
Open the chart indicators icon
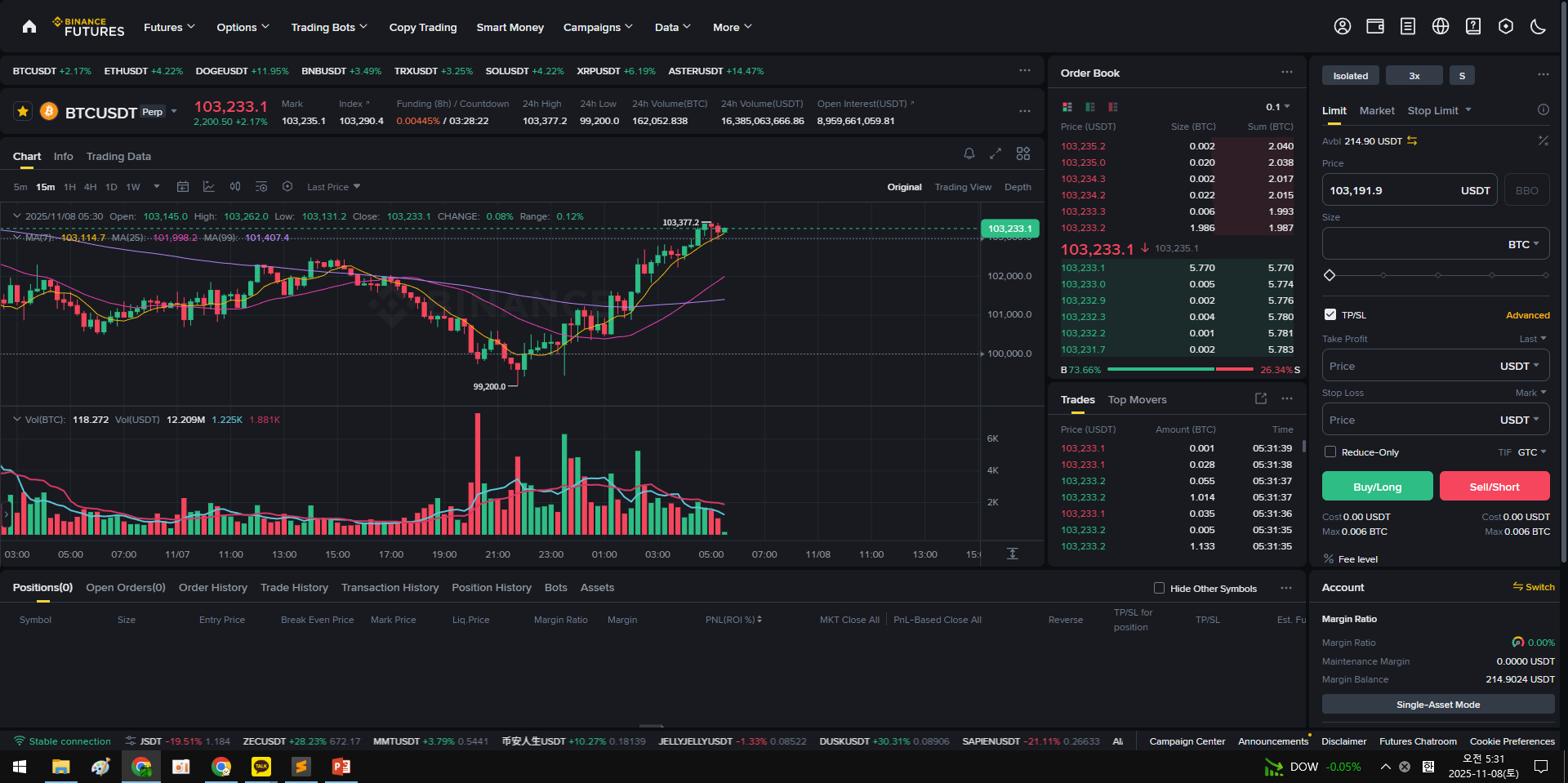209,187
